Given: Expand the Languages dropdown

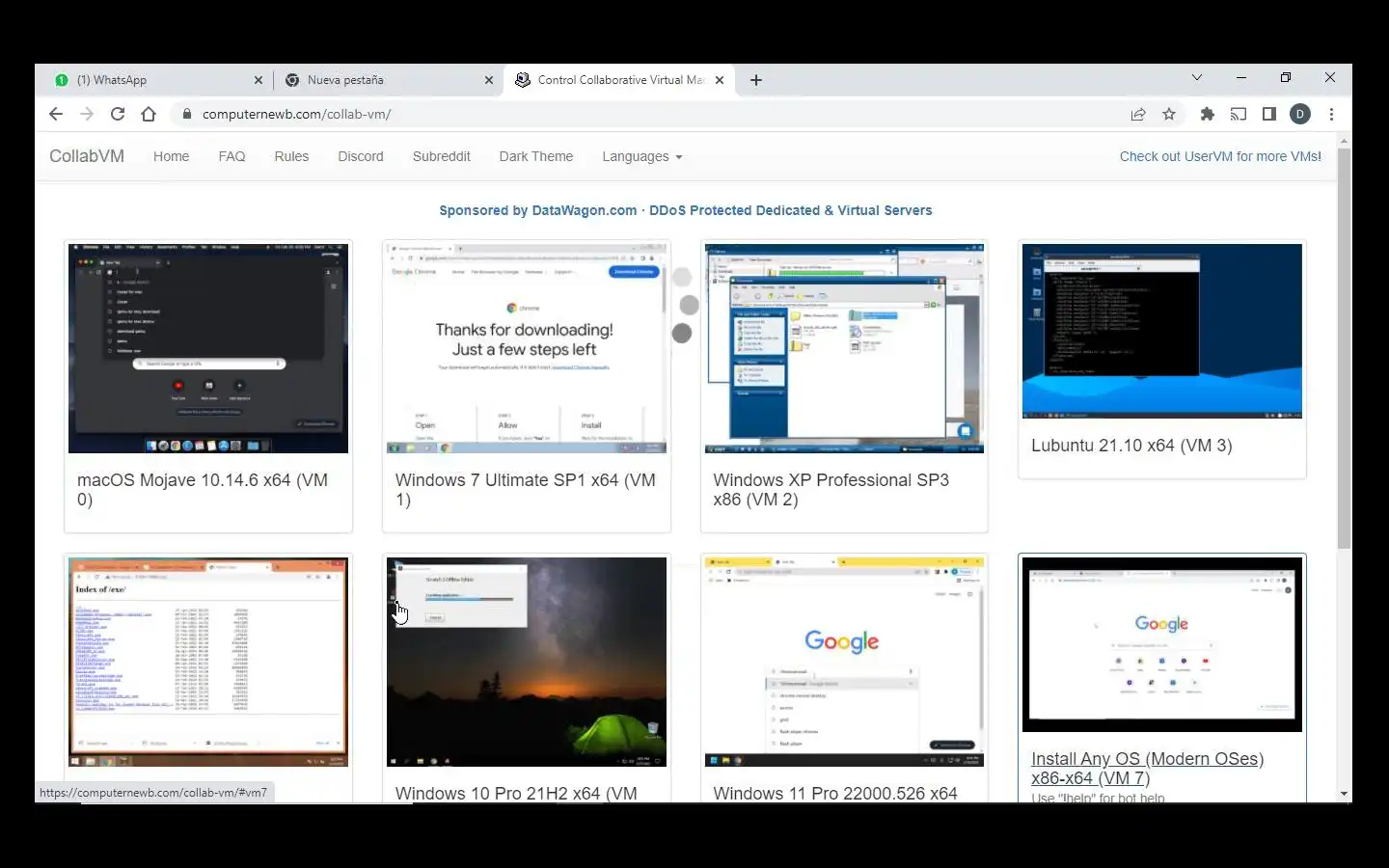Looking at the screenshot, I should [x=641, y=156].
